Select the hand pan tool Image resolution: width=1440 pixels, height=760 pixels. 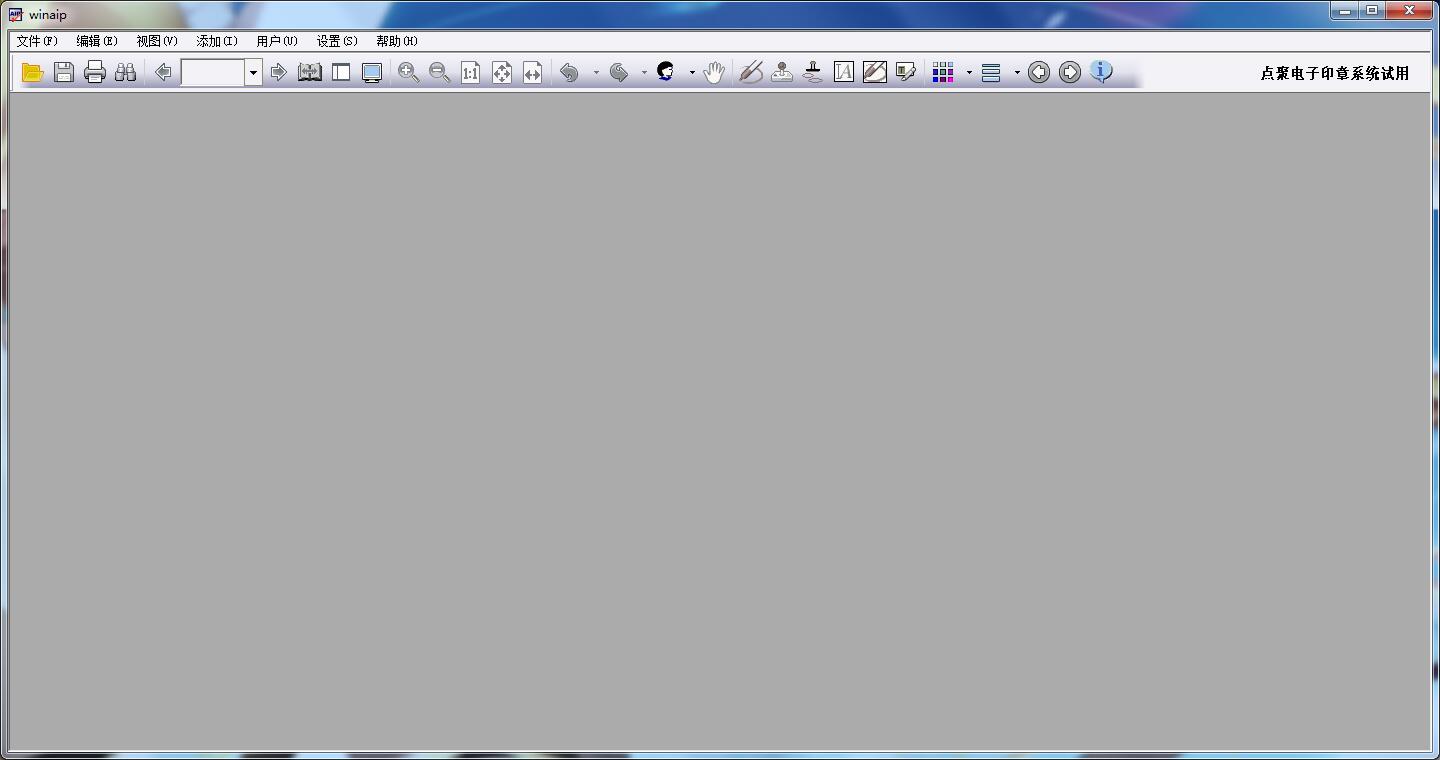pyautogui.click(x=713, y=72)
